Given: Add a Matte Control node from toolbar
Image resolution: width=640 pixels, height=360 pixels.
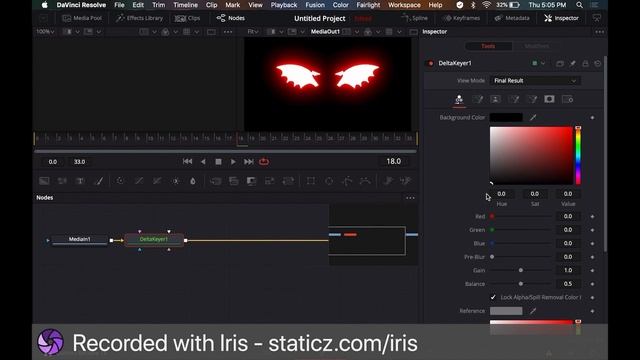Looking at the screenshot, I should [251, 181].
